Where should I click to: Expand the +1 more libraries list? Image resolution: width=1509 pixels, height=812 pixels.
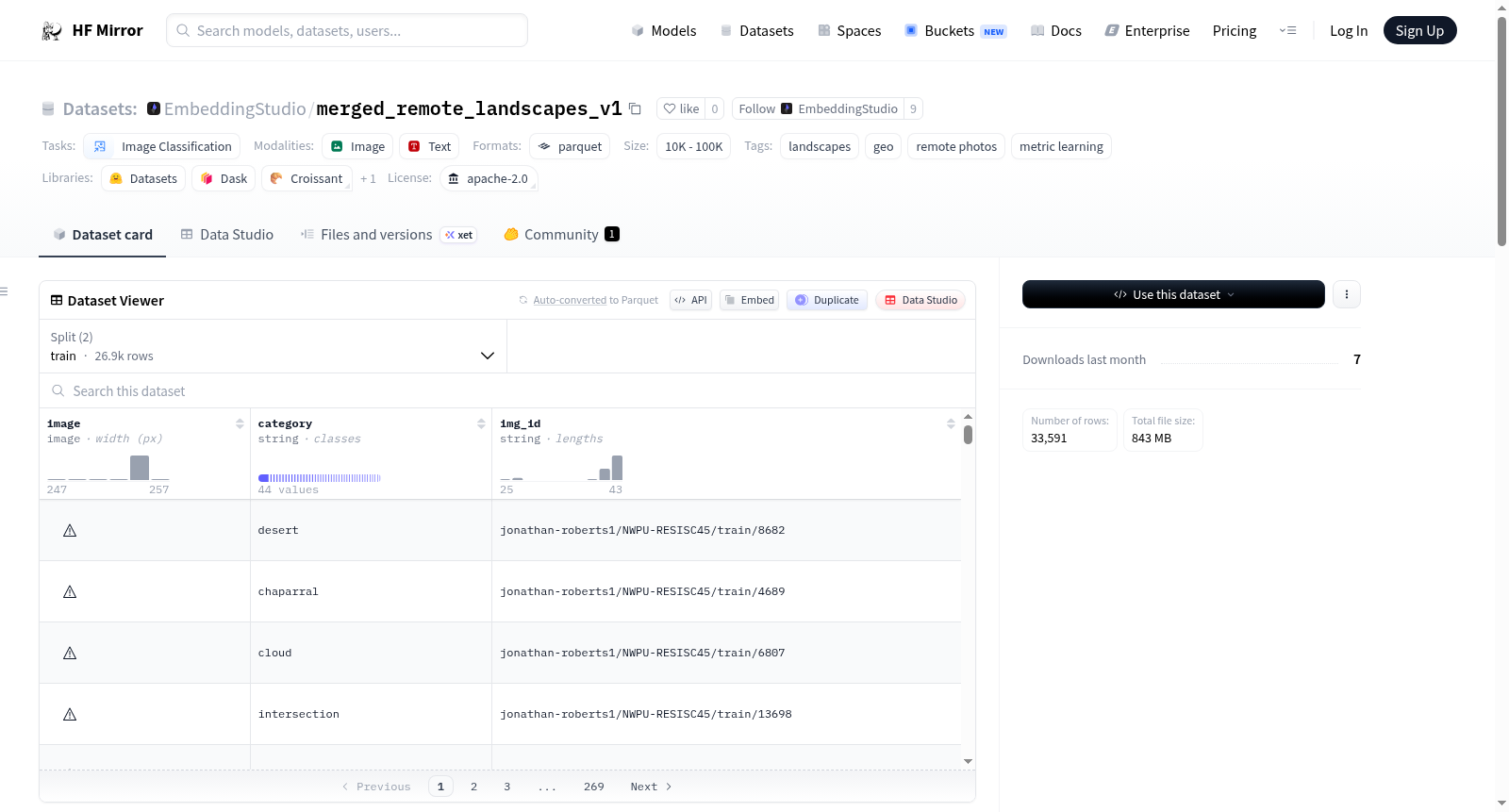tap(368, 179)
